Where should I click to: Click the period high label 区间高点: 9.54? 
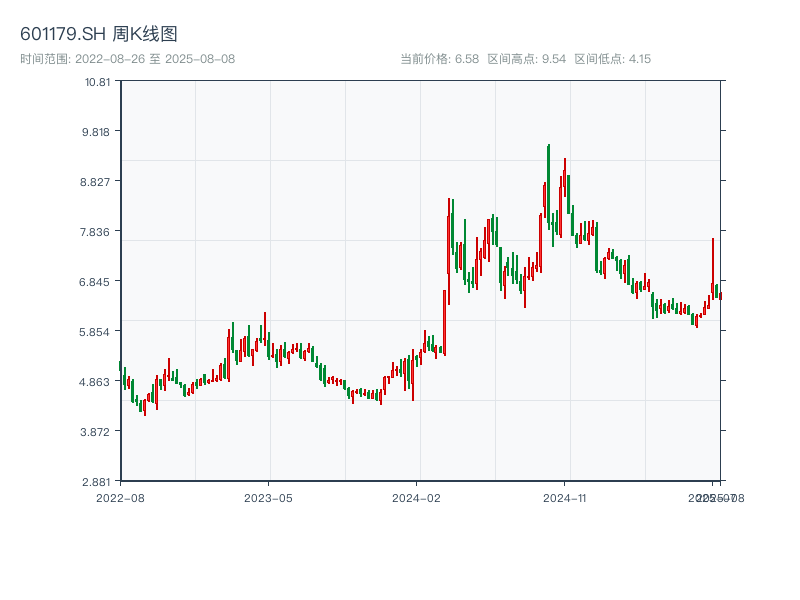tap(527, 59)
